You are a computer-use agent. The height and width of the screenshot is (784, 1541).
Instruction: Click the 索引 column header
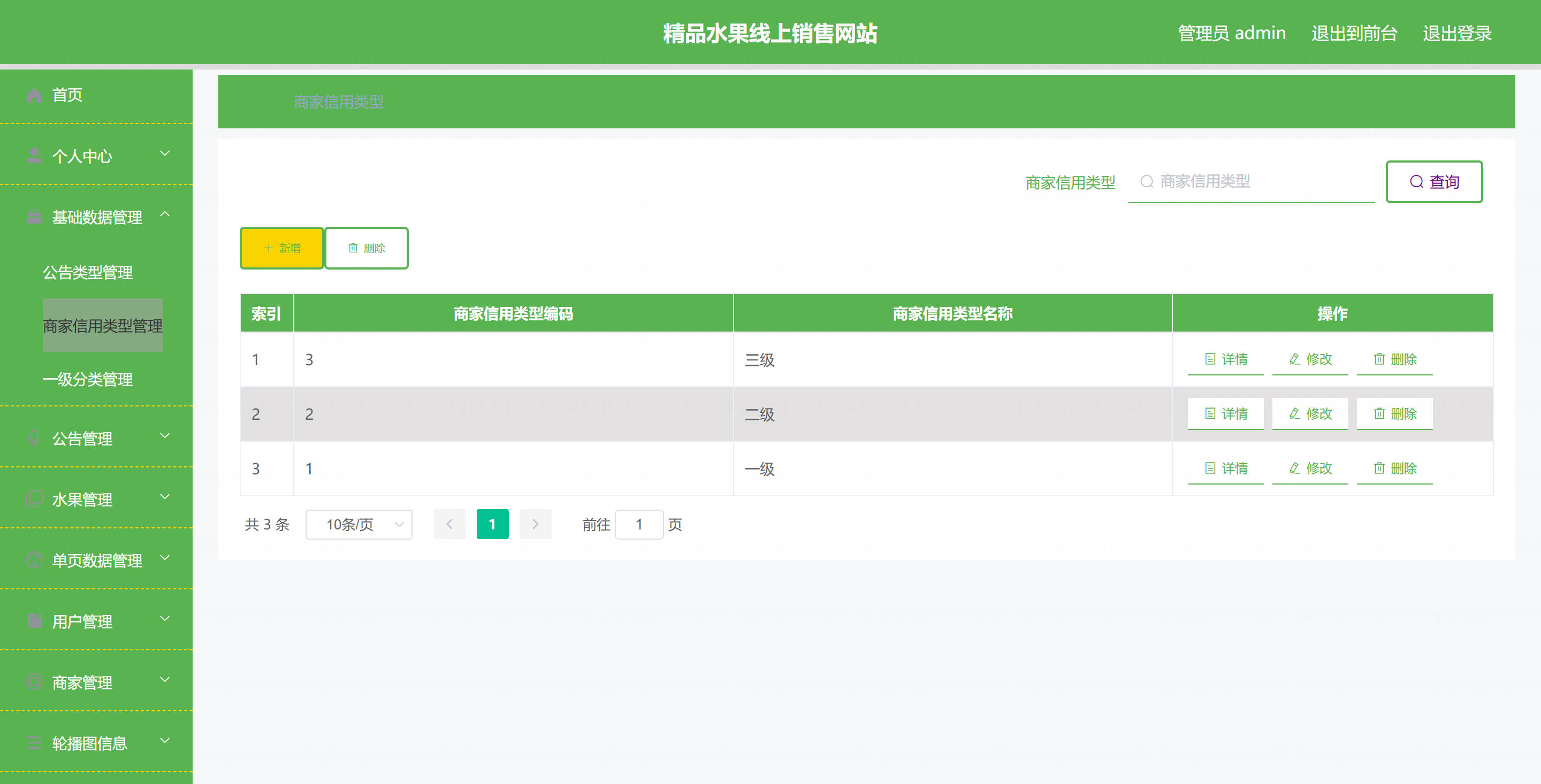pyautogui.click(x=266, y=313)
